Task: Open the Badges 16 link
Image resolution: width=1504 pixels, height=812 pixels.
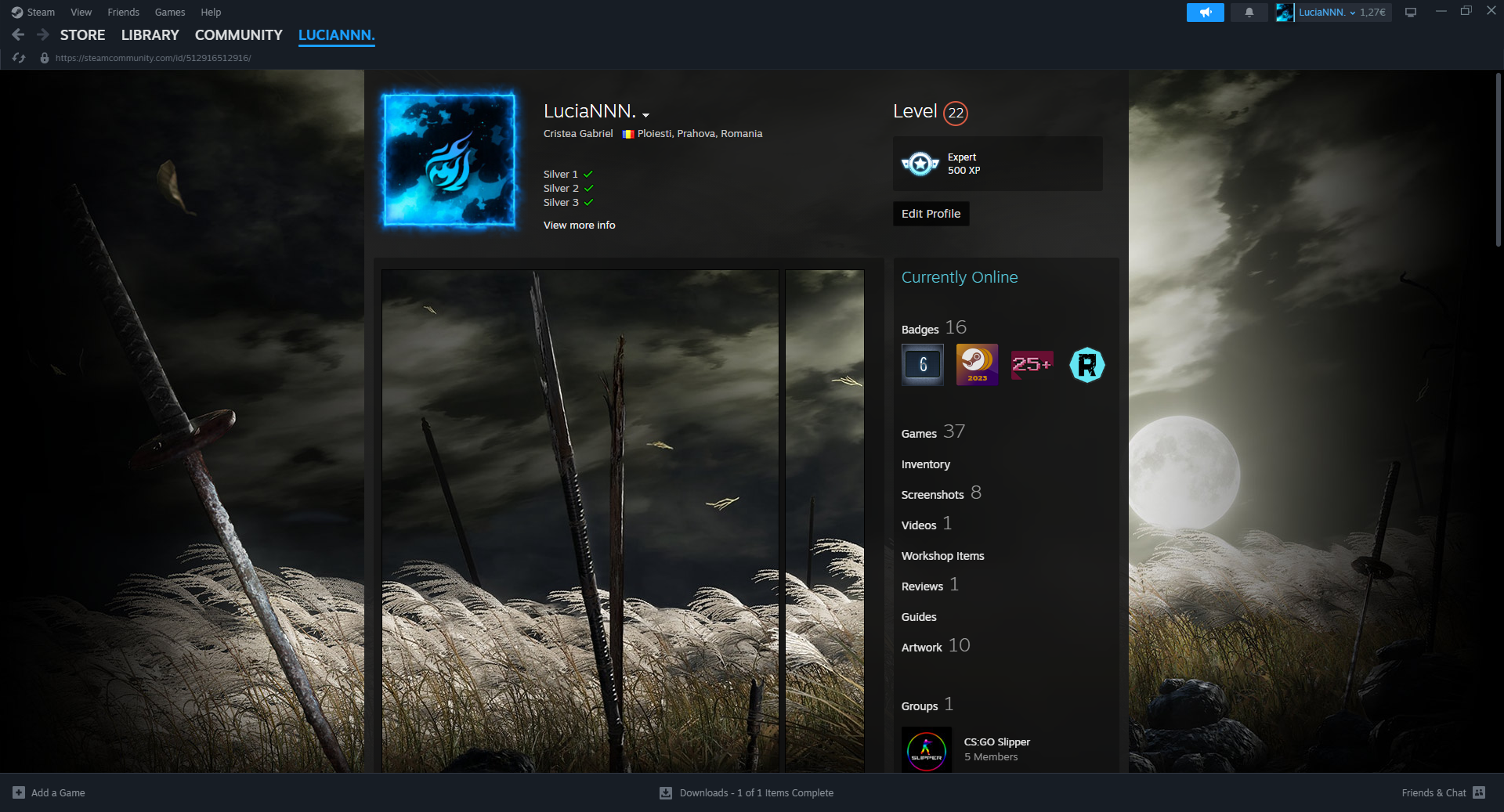Action: pyautogui.click(x=934, y=328)
